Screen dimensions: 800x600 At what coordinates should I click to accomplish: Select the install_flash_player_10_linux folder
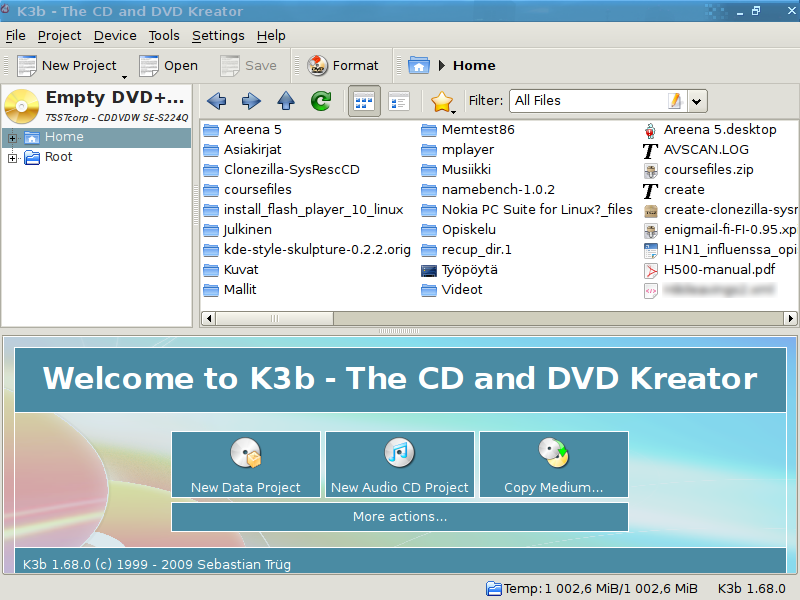304,210
